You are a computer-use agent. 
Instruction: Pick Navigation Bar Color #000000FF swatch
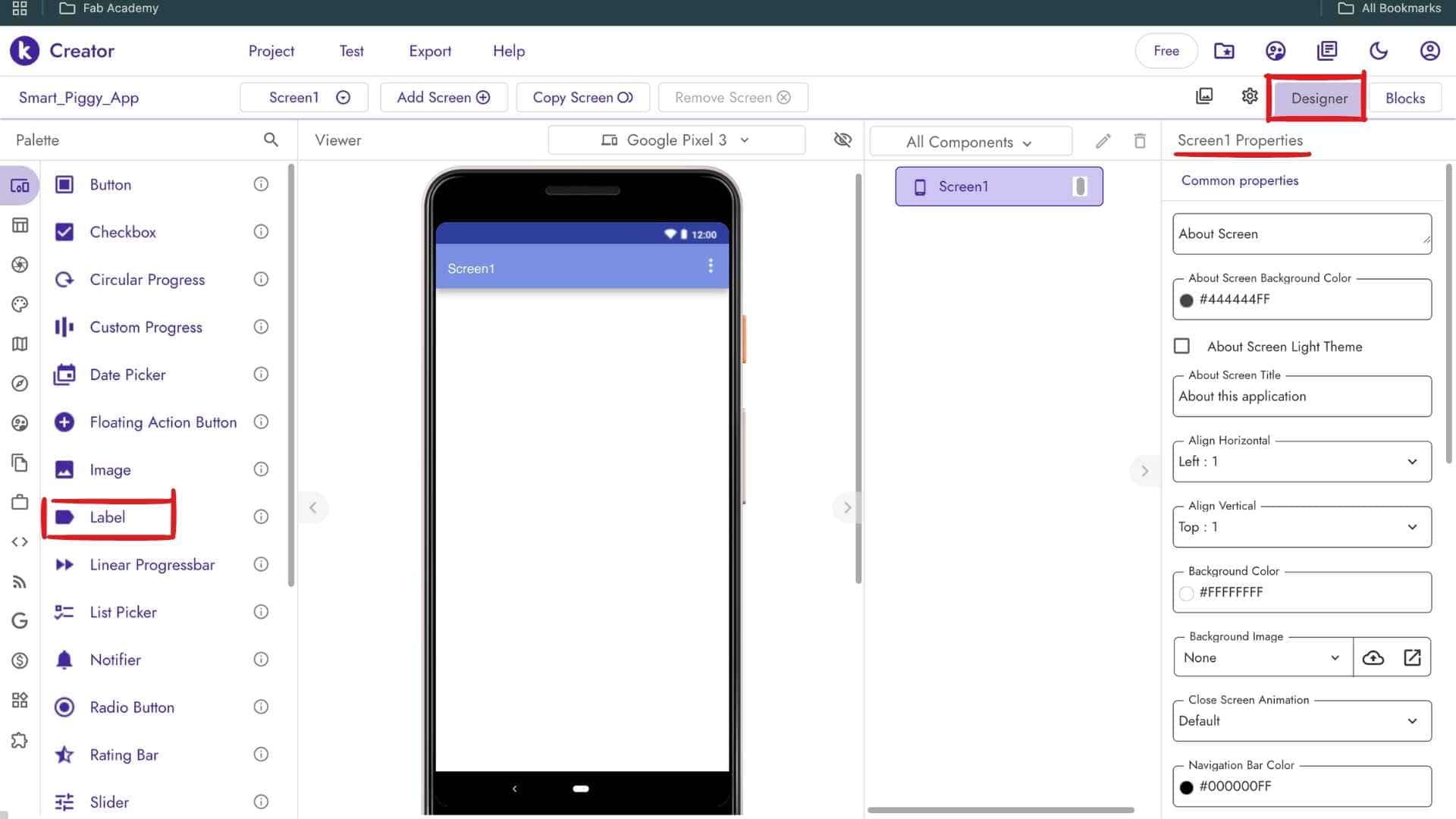pyautogui.click(x=1187, y=787)
